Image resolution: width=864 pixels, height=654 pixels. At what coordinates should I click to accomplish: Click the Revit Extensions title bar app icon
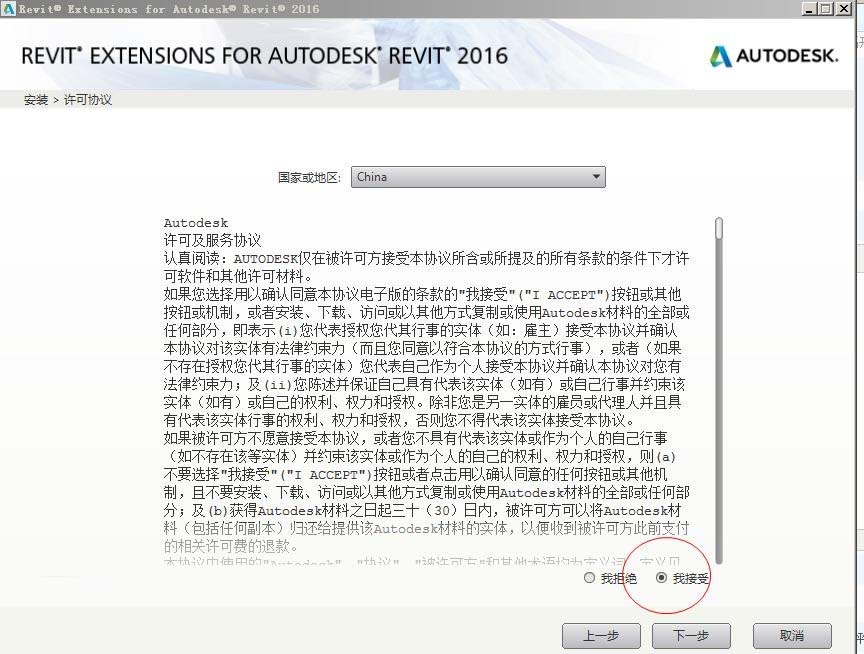8,8
